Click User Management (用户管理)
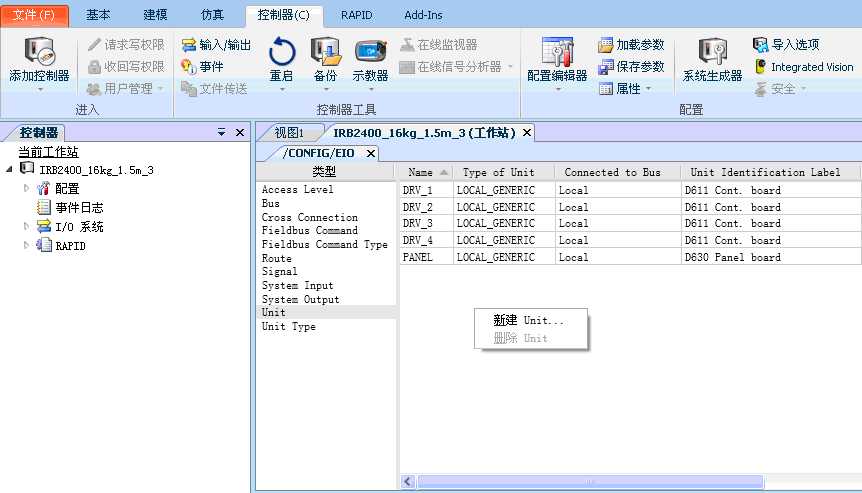Screen dimensions: 862x493 [x=126, y=88]
